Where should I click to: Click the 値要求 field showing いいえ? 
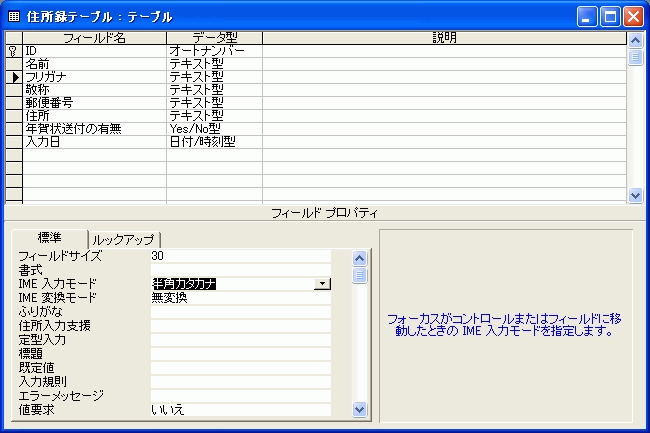241,410
